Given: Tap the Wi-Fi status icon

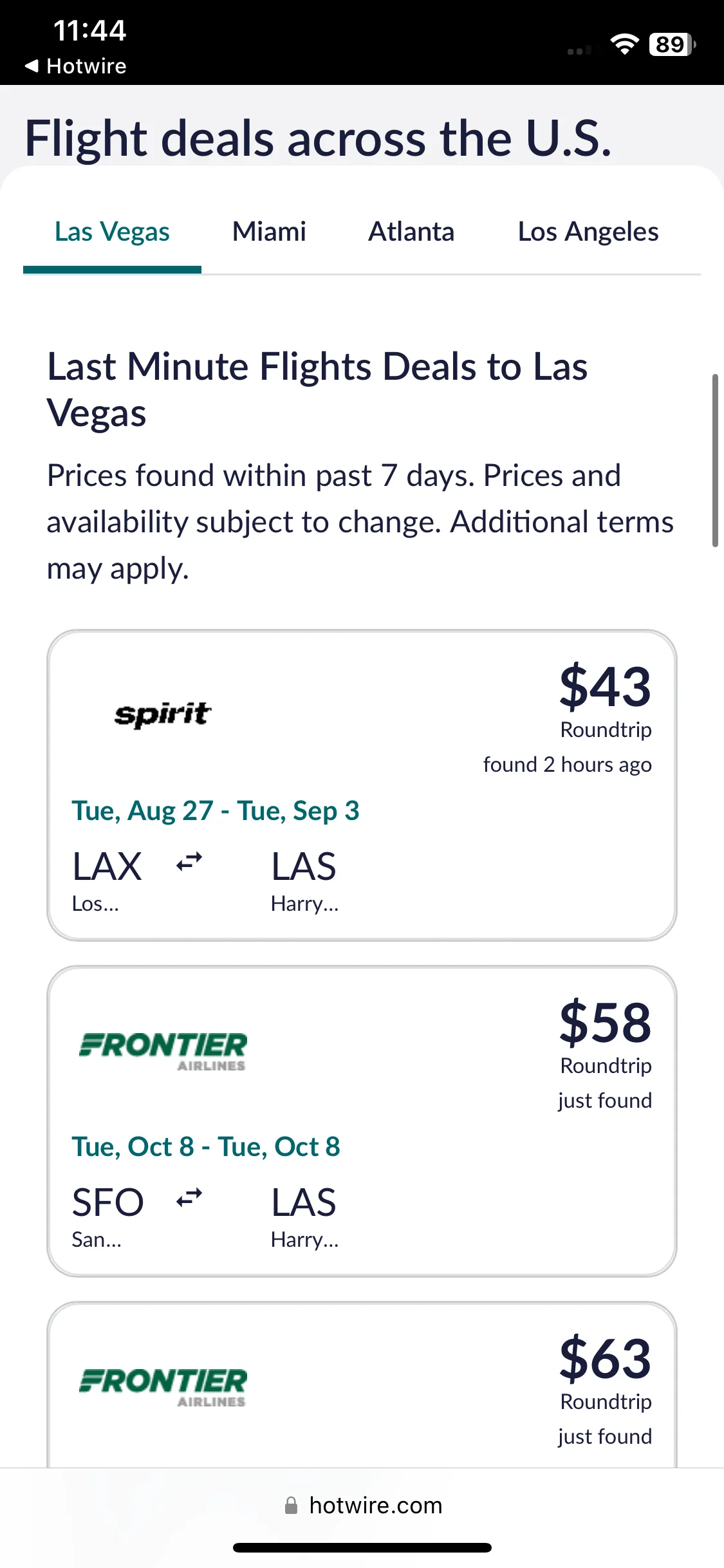Looking at the screenshot, I should pyautogui.click(x=624, y=44).
